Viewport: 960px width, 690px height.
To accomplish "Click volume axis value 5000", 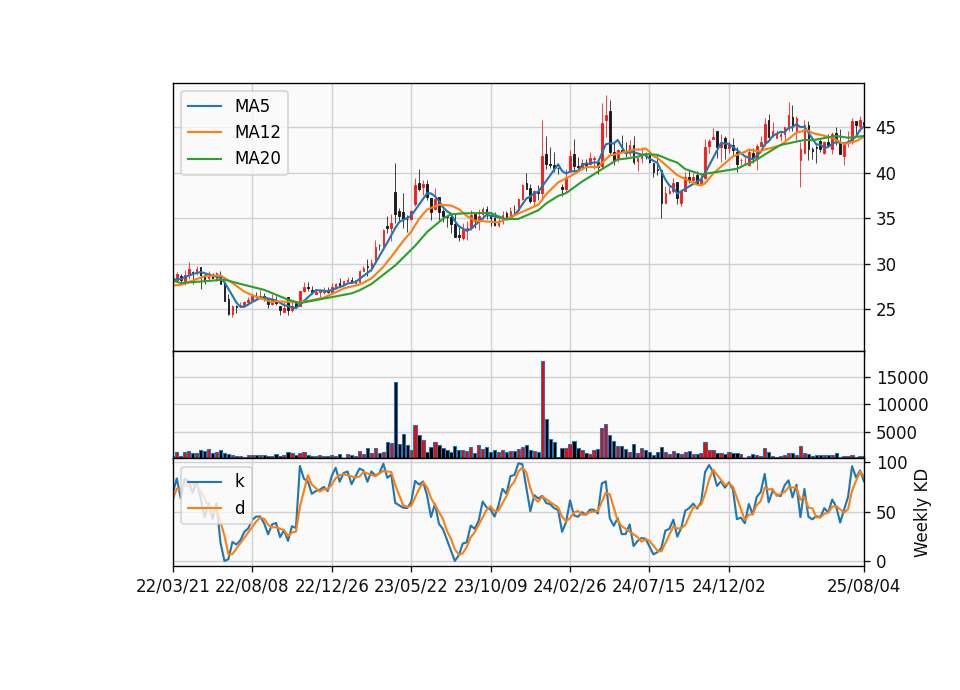I will tap(897, 433).
